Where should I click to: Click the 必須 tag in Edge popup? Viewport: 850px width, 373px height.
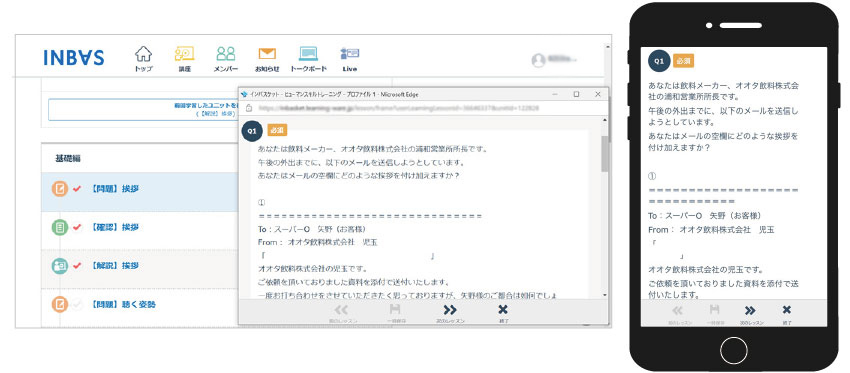pos(277,130)
